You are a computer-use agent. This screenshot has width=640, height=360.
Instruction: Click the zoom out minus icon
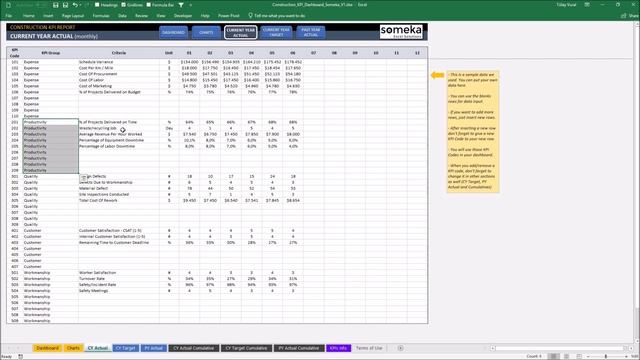[x=589, y=356]
